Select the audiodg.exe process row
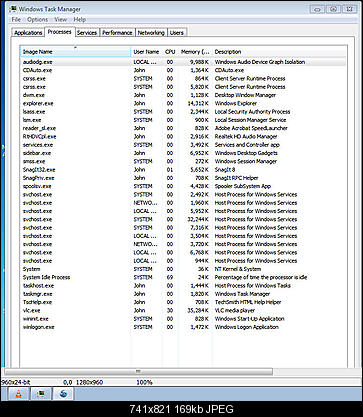Screen dimensions: 363x417 [x=183, y=62]
